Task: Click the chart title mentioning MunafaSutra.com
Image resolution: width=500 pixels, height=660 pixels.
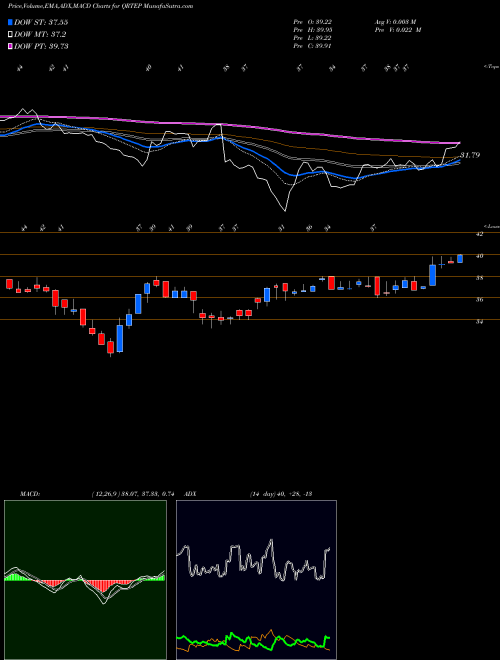Action: coord(101,6)
